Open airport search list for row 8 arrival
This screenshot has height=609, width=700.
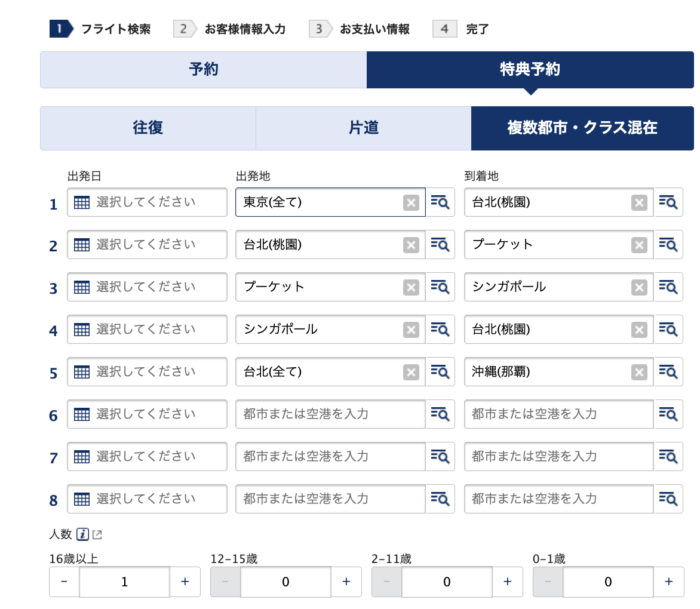[669, 499]
